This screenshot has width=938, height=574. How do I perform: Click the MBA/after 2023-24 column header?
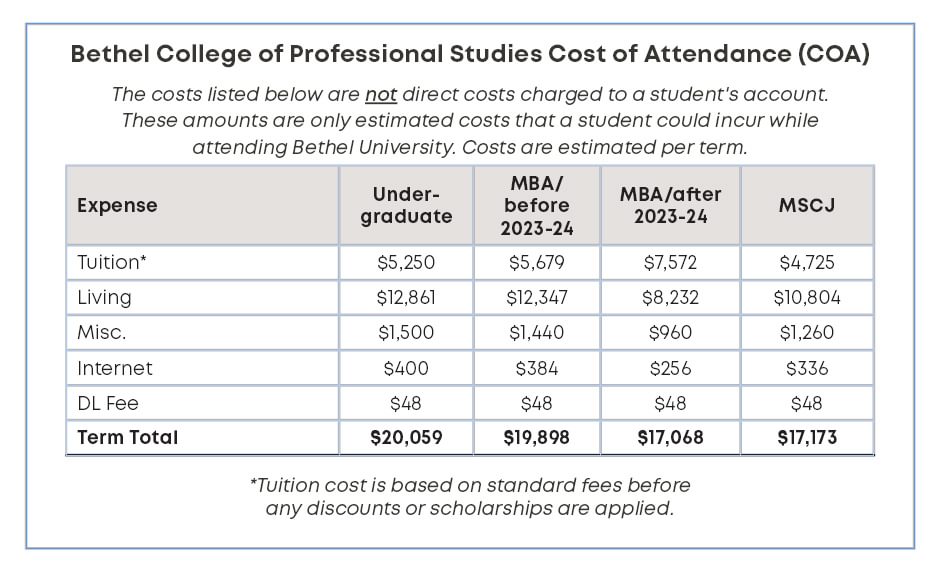(x=670, y=205)
